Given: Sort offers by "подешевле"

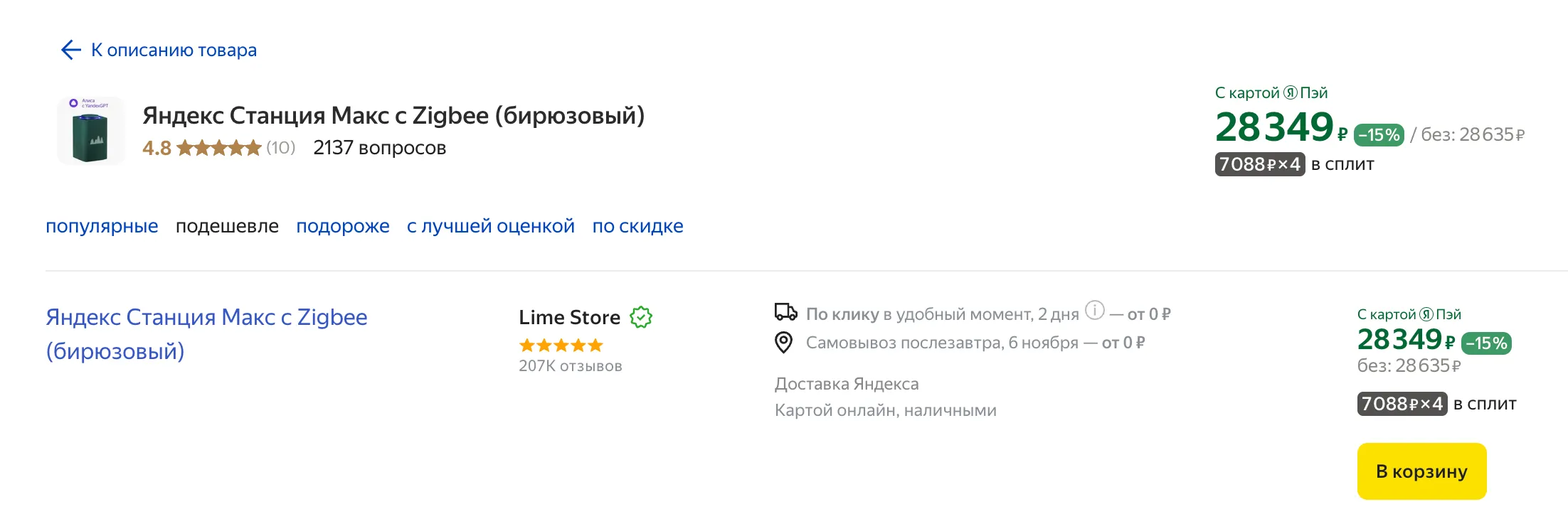Looking at the screenshot, I should pos(227,226).
